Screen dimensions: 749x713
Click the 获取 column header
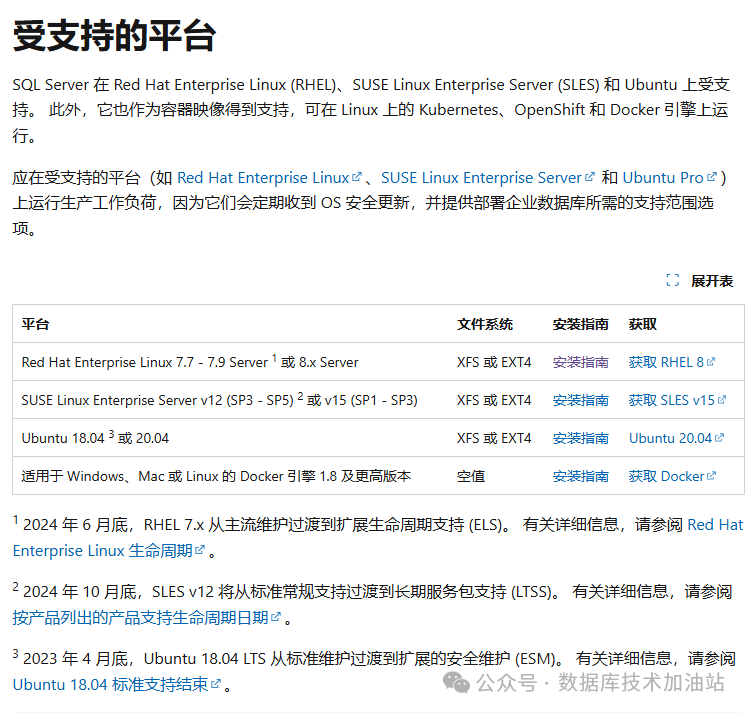click(x=642, y=324)
